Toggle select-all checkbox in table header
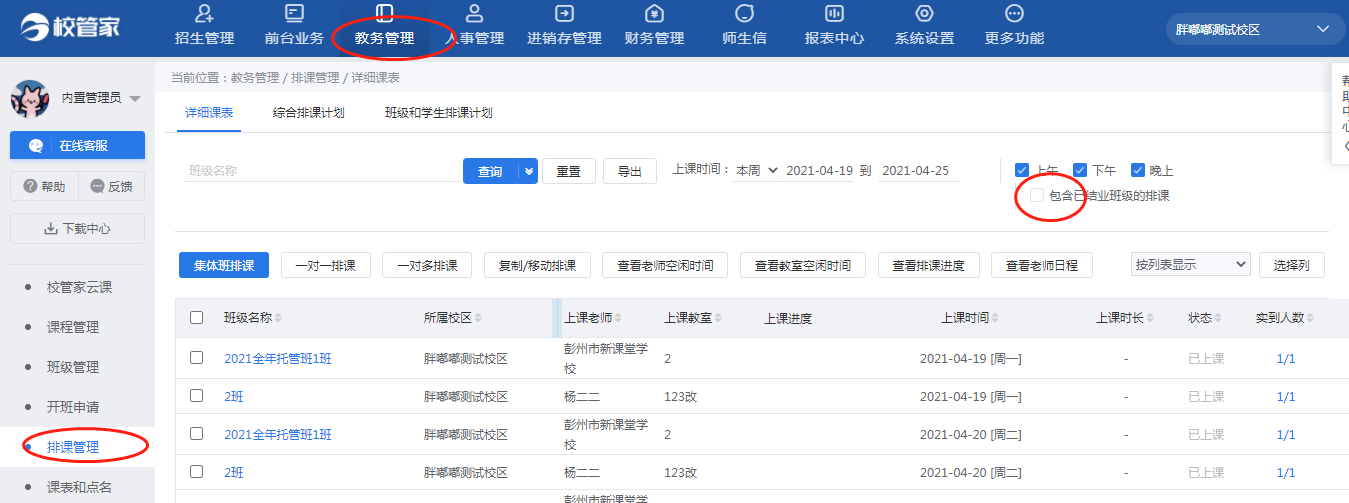The height and width of the screenshot is (503, 1349). click(x=197, y=318)
